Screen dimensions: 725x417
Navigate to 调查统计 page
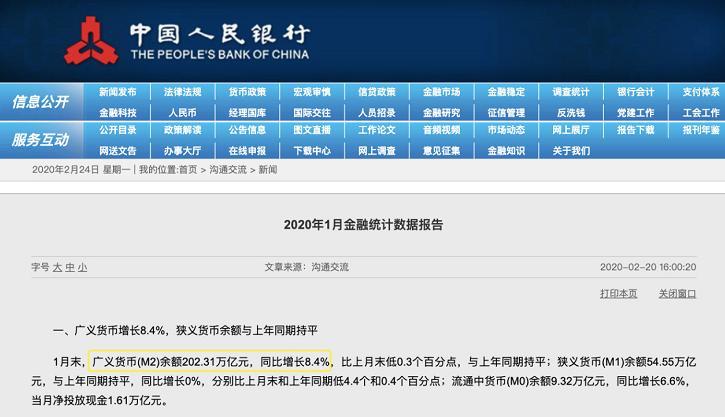click(571, 92)
